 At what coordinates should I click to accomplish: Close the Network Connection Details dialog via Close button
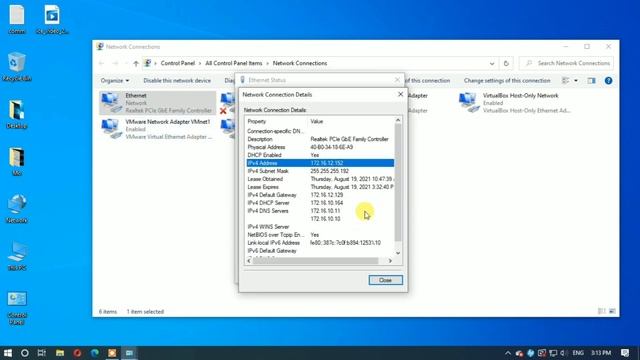(385, 280)
